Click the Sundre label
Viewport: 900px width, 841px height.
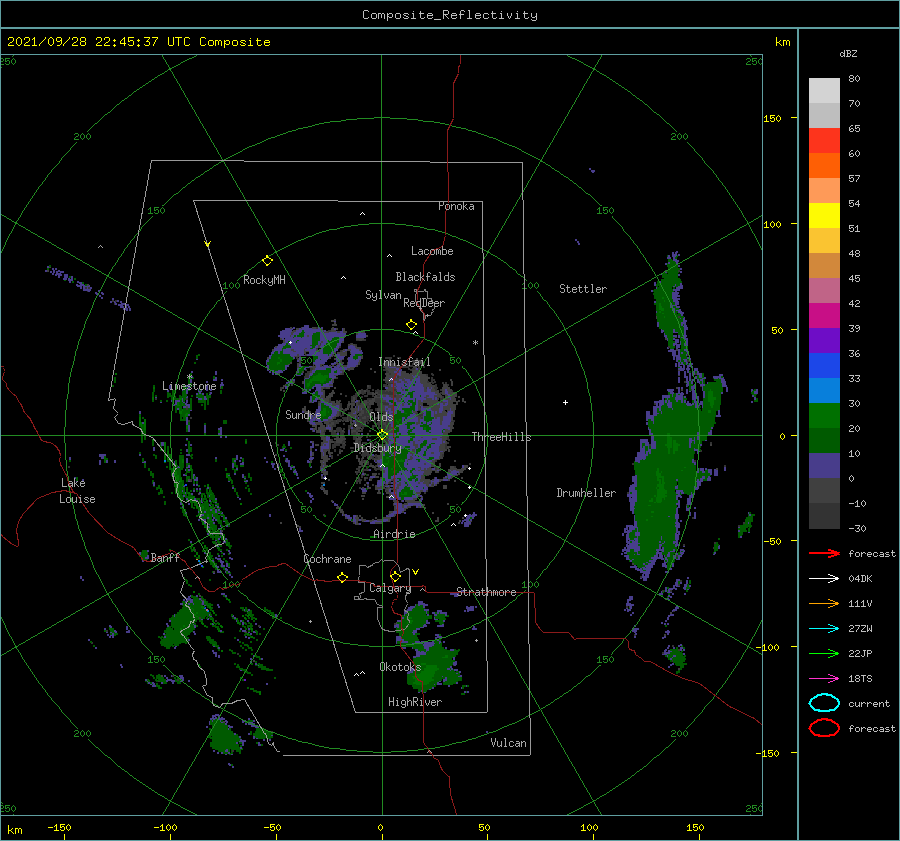(x=303, y=414)
